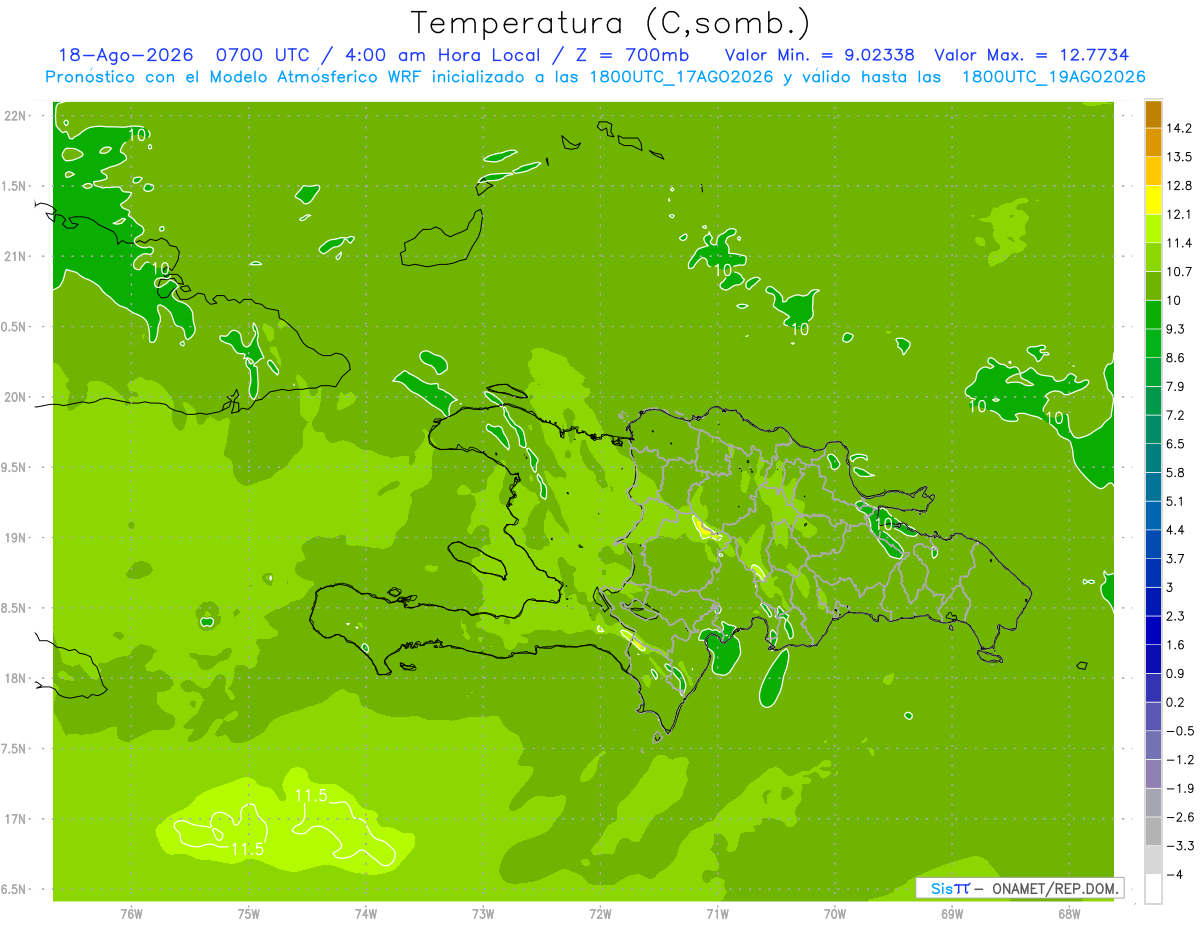1200x927 pixels.
Task: Click the "-1.9" color scale label
Action: (x=1180, y=788)
